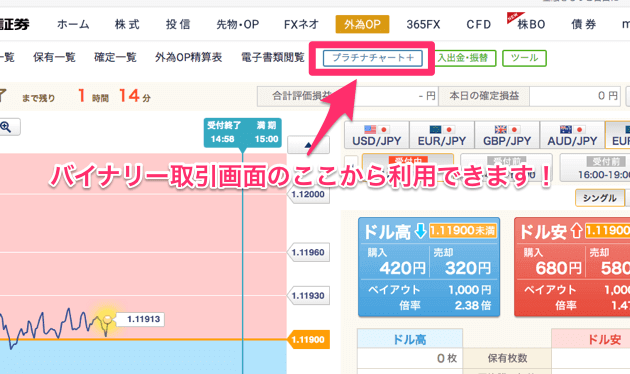Image resolution: width=630 pixels, height=374 pixels.
Task: Go to 確定一覧 sub-menu
Action: click(x=115, y=57)
